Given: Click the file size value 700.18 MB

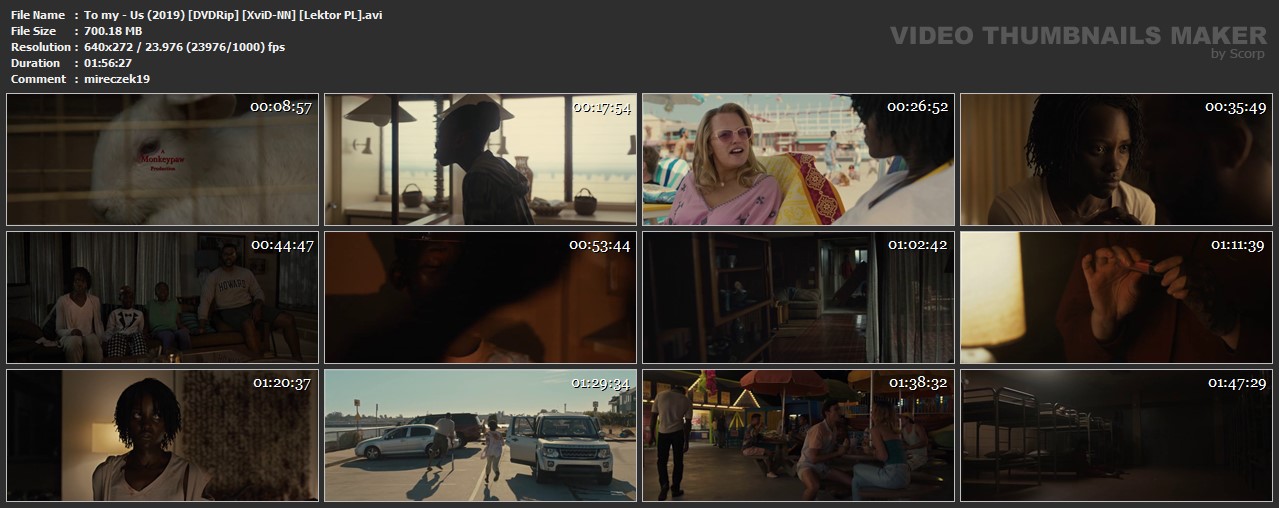Looking at the screenshot, I should (x=111, y=31).
